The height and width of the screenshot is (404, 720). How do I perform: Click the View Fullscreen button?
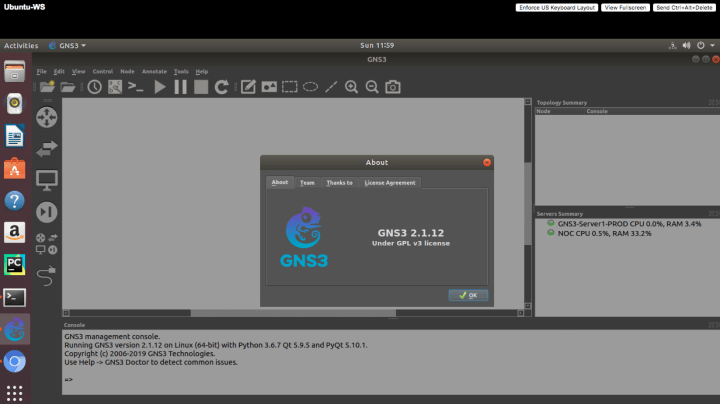click(625, 7)
